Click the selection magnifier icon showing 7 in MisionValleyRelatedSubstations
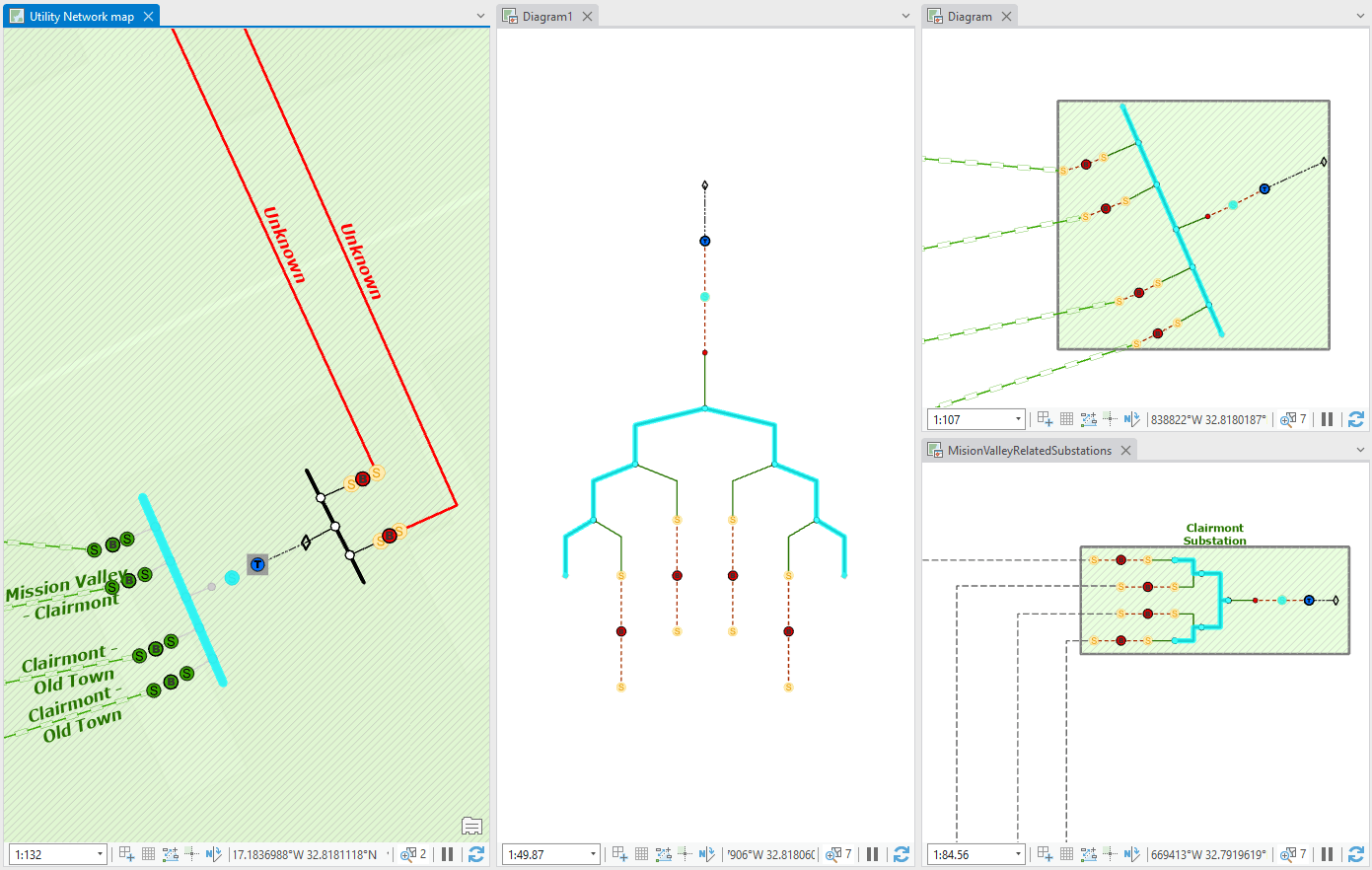The width and height of the screenshot is (1372, 870). (1292, 854)
